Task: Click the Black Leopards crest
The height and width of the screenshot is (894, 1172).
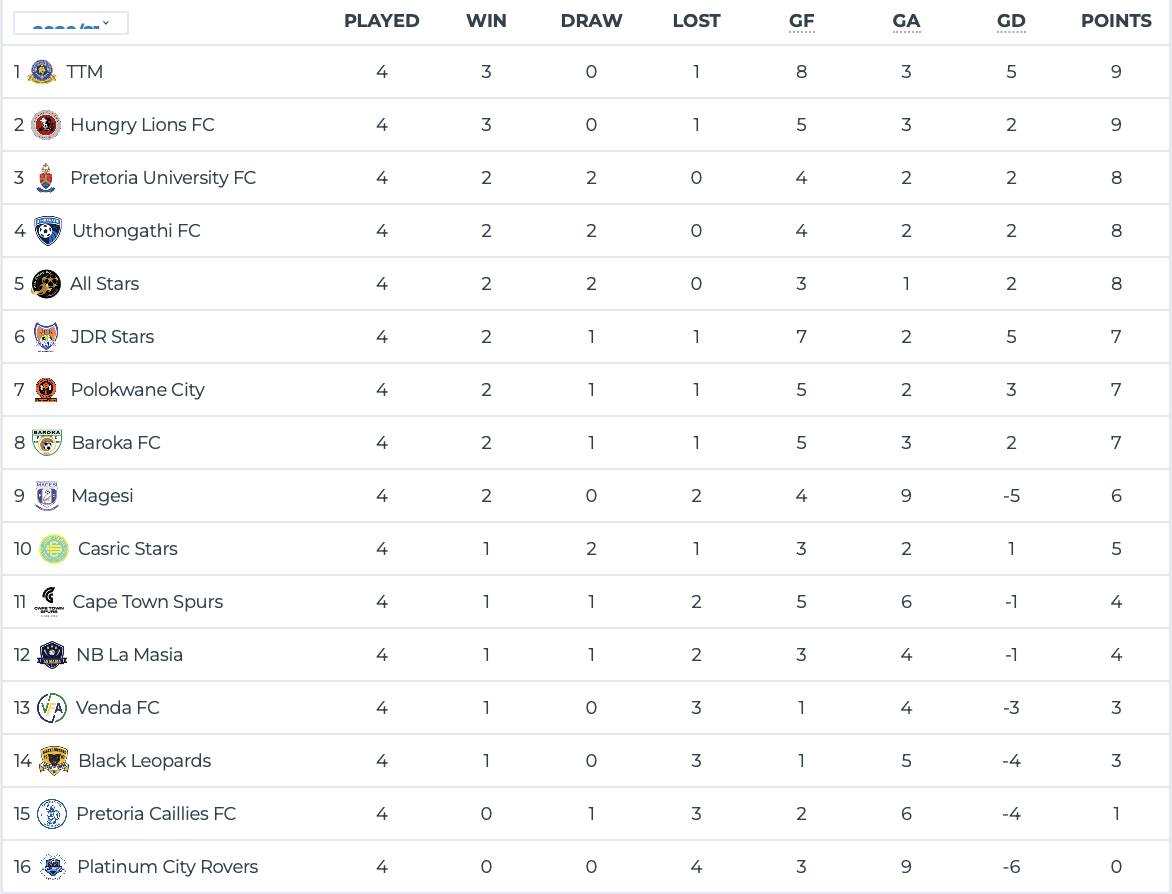Action: [x=54, y=761]
